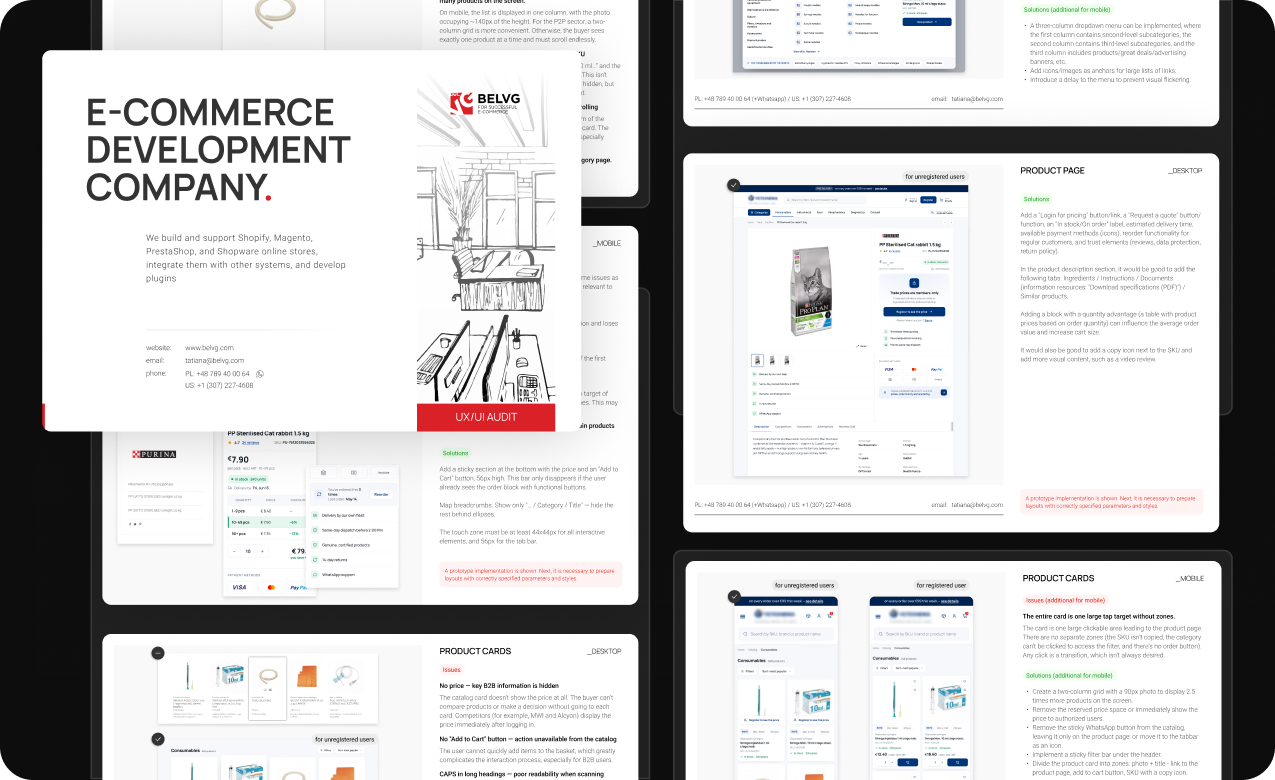The height and width of the screenshot is (780, 1275).
Task: Click the Categories button in the product page mockup
Action: (x=759, y=212)
